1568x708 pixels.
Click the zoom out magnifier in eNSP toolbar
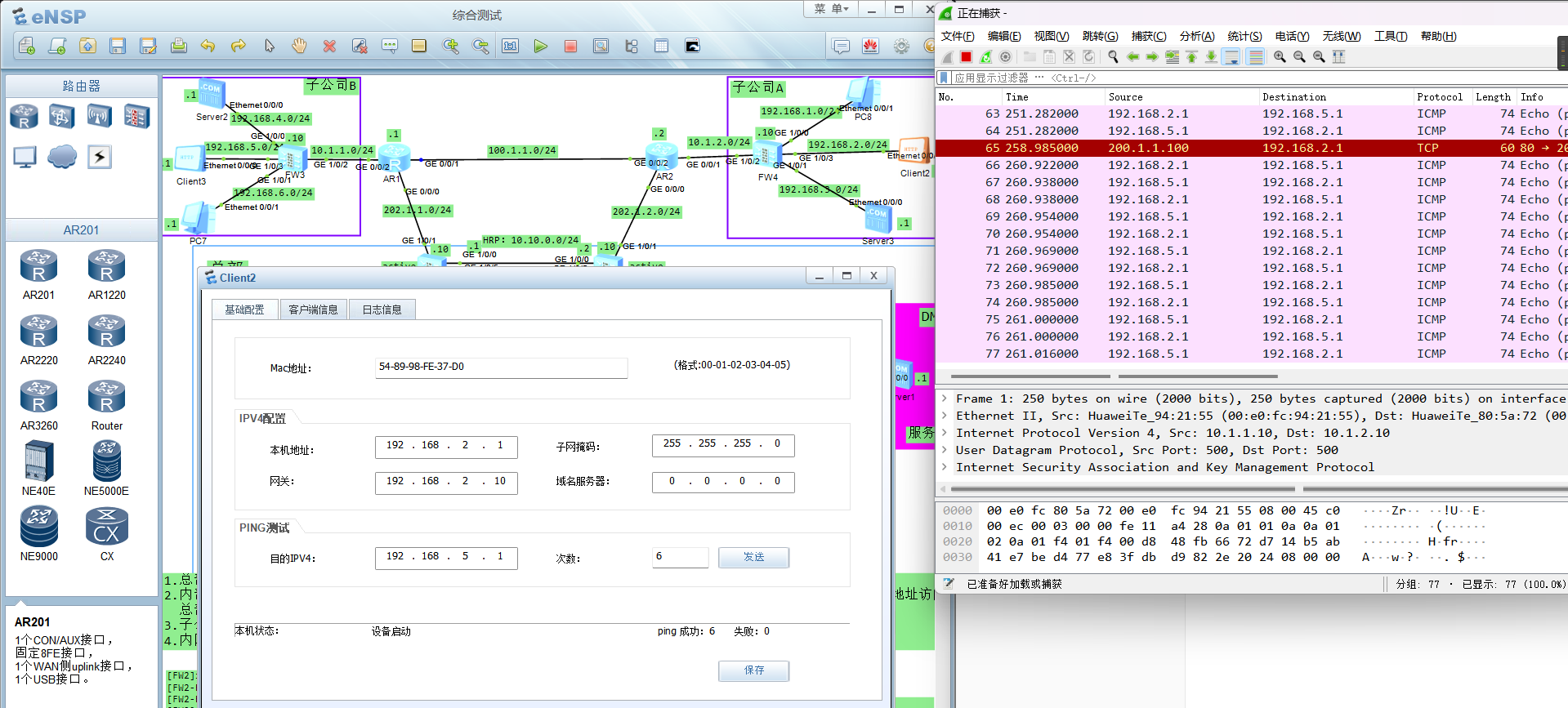coord(480,47)
